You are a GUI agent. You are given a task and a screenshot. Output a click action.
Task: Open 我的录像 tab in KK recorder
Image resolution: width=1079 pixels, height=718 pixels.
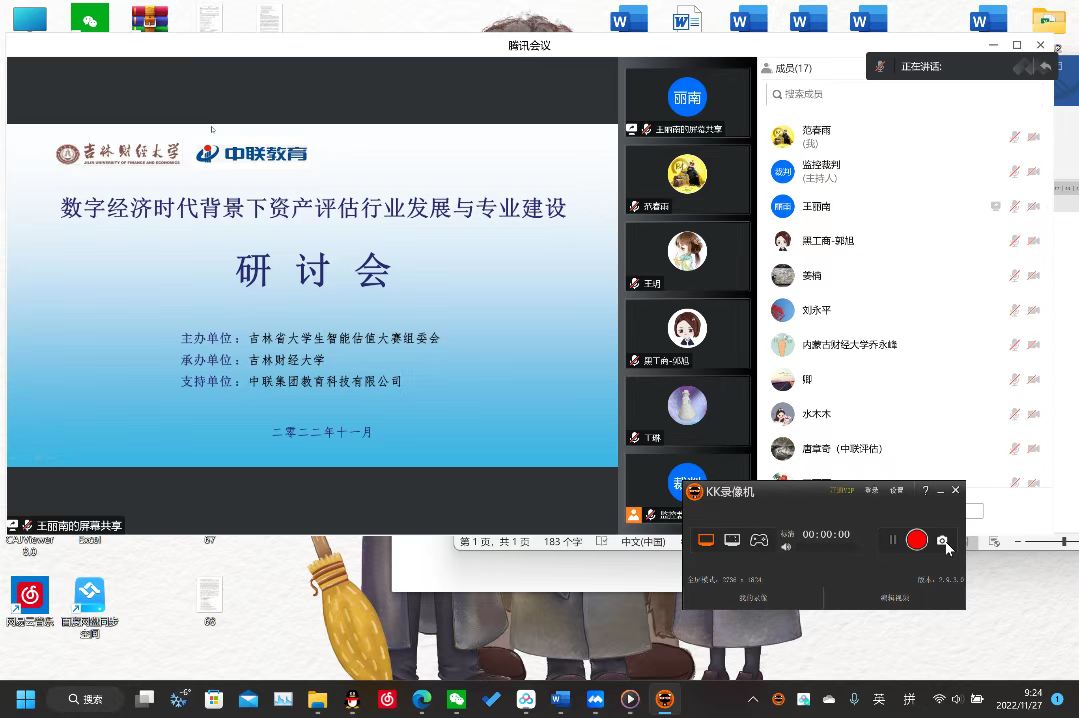click(753, 598)
